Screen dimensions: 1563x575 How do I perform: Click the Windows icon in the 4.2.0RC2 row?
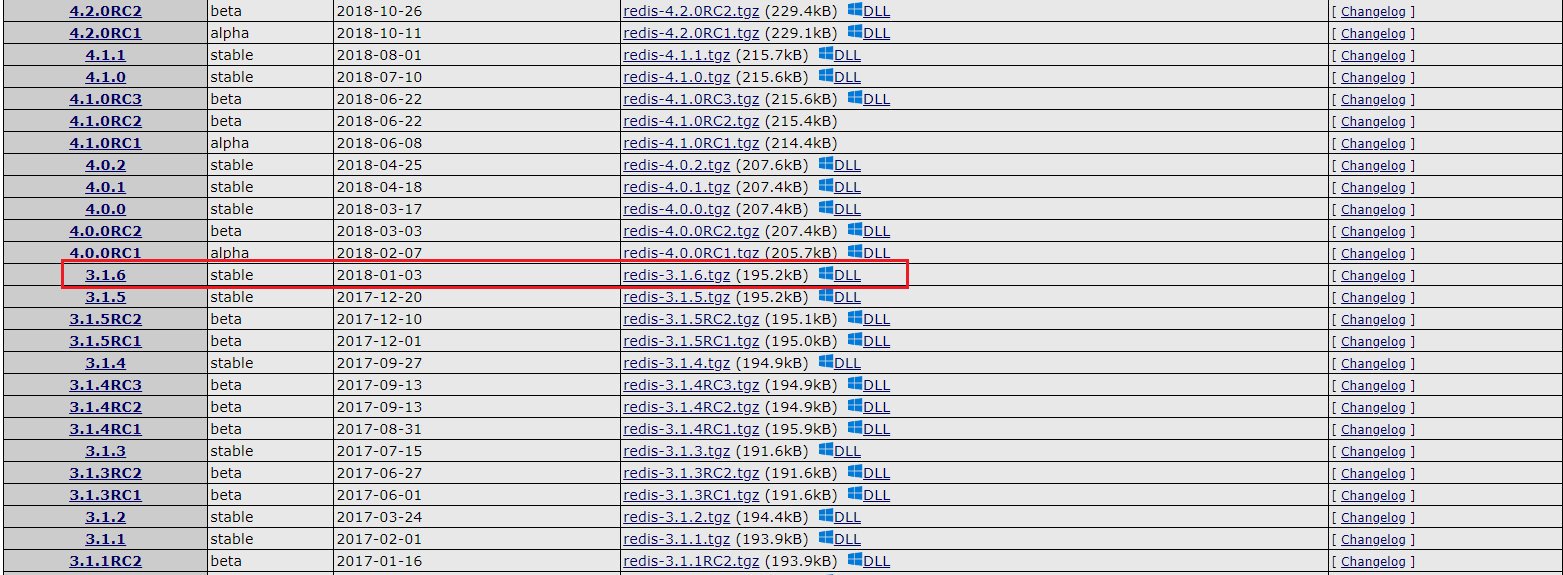tap(855, 9)
